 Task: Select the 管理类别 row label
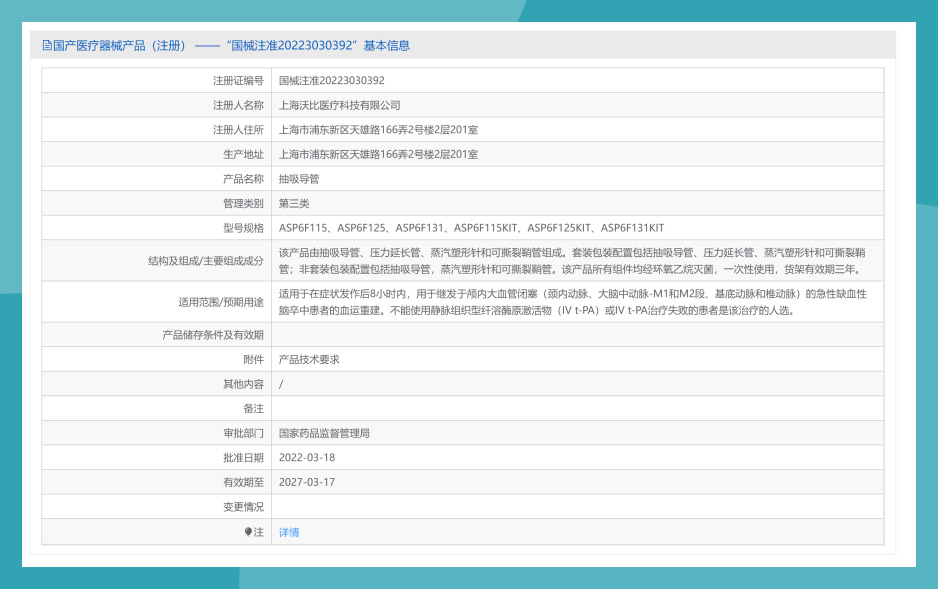point(243,203)
